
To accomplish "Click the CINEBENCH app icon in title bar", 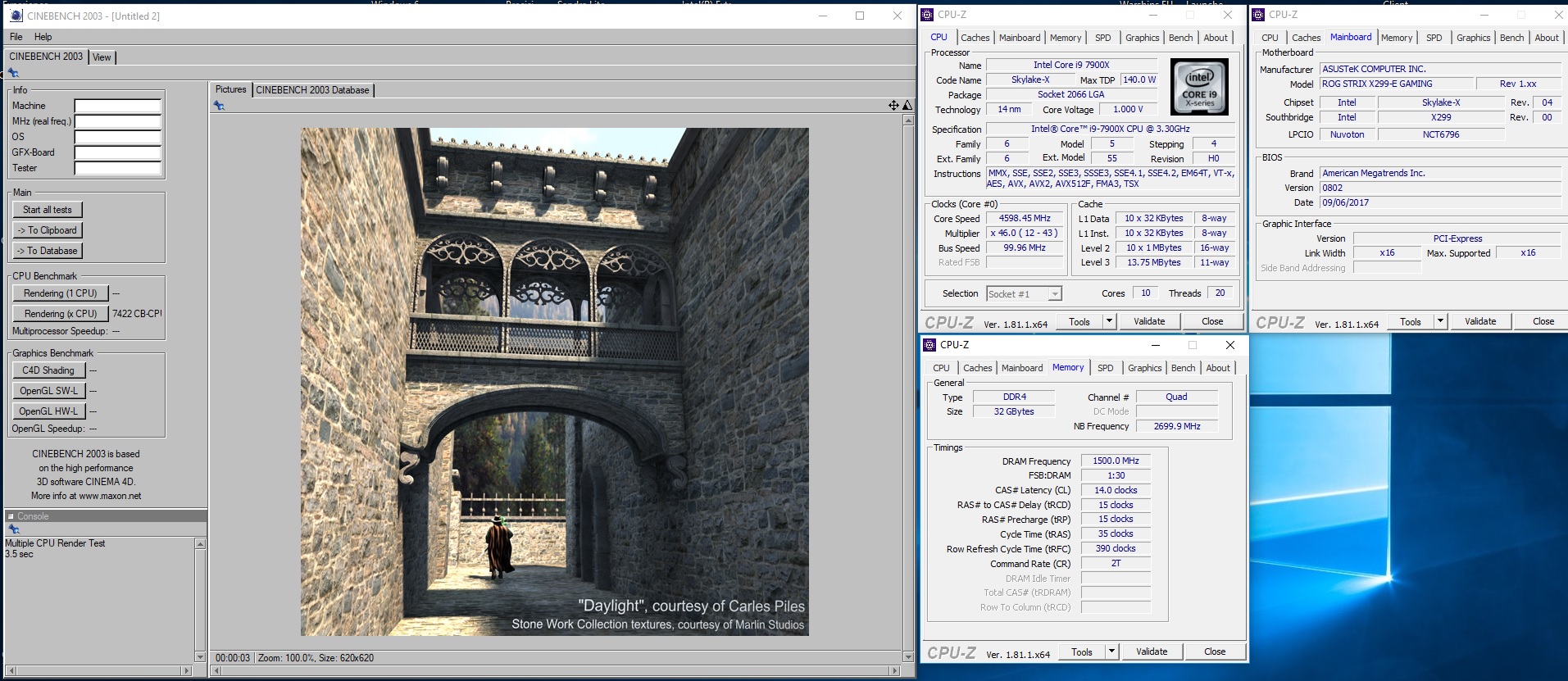I will click(16, 16).
